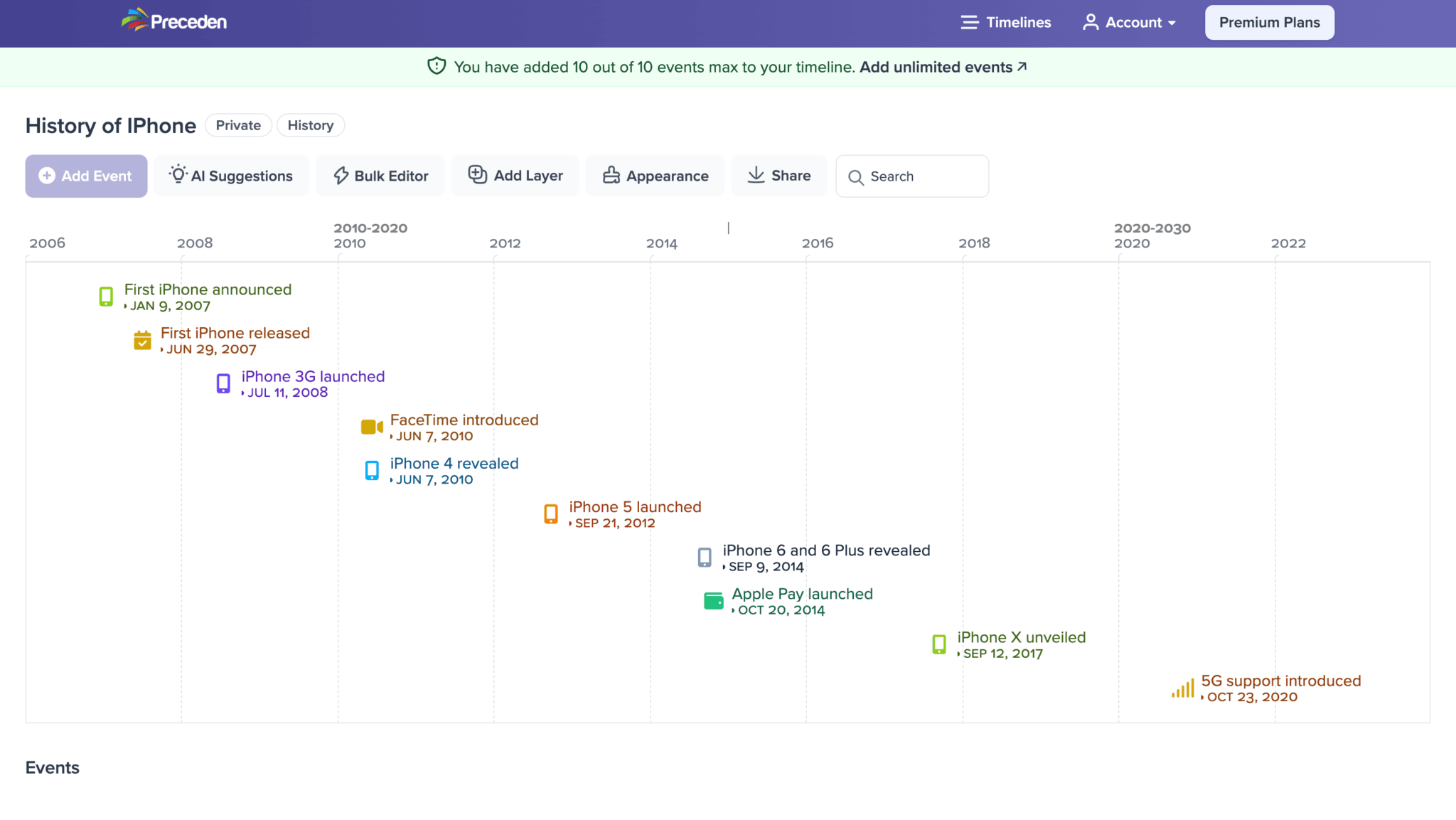This screenshot has height=820, width=1456.
Task: Click the orange phone icon for iPhone 5 launched
Action: tap(551, 514)
